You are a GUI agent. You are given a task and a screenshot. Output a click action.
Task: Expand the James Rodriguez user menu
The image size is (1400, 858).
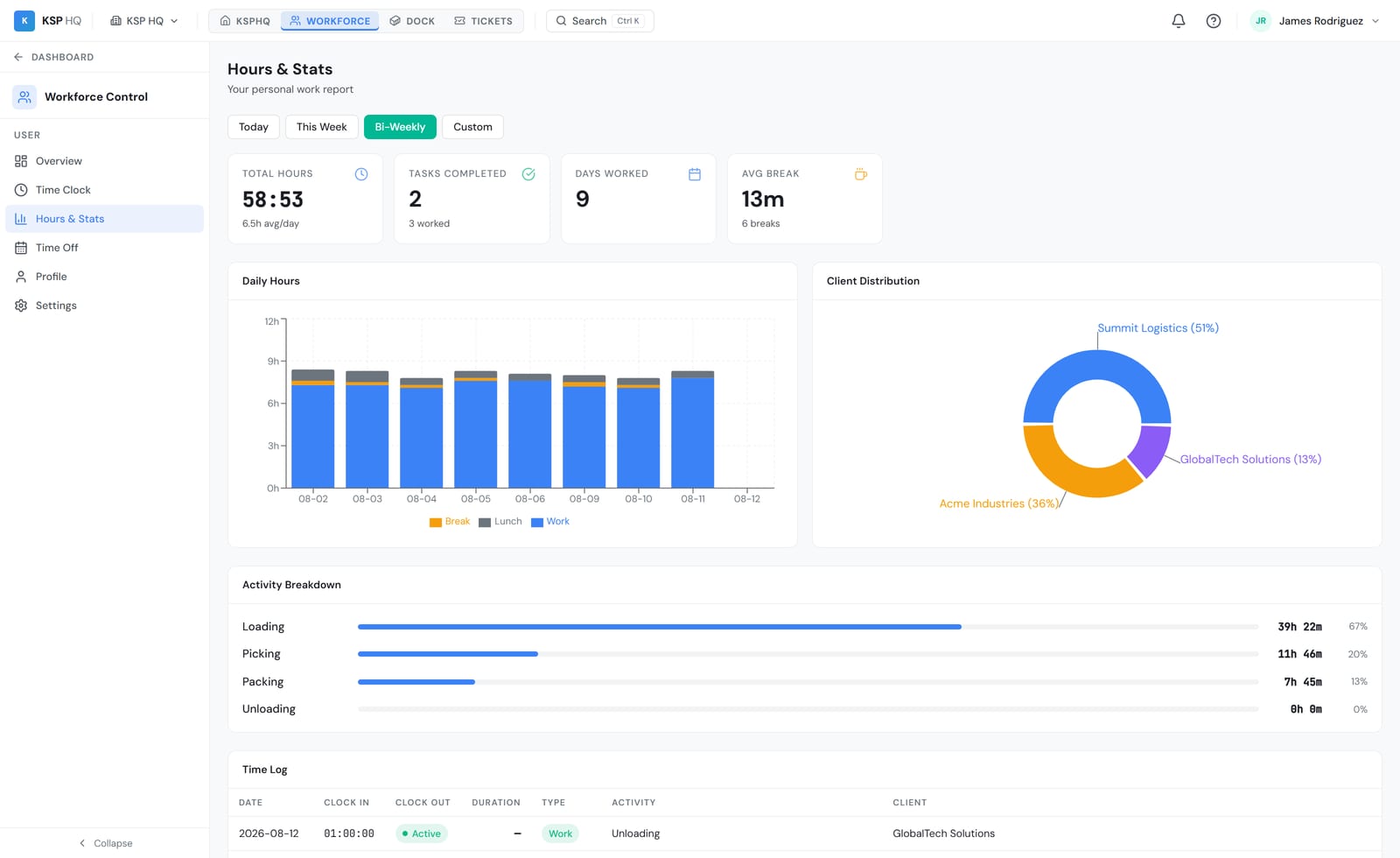tap(1315, 21)
